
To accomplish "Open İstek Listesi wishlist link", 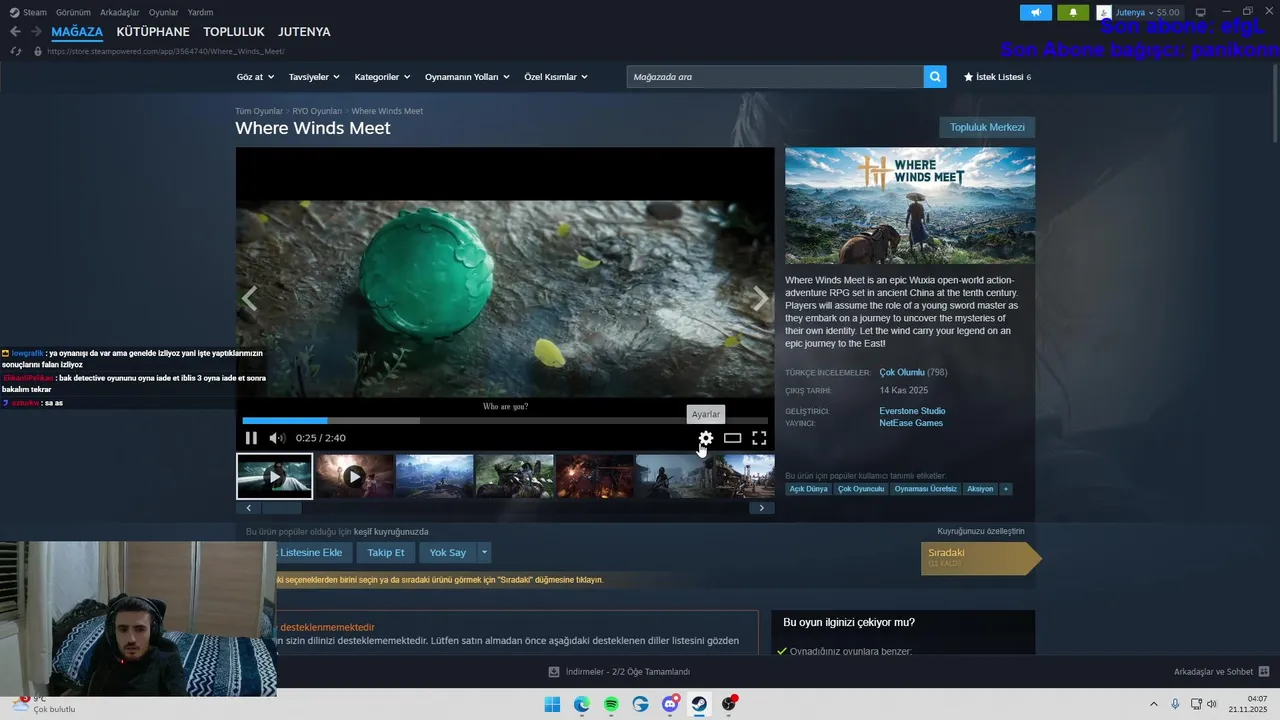I will pyautogui.click(x=997, y=77).
